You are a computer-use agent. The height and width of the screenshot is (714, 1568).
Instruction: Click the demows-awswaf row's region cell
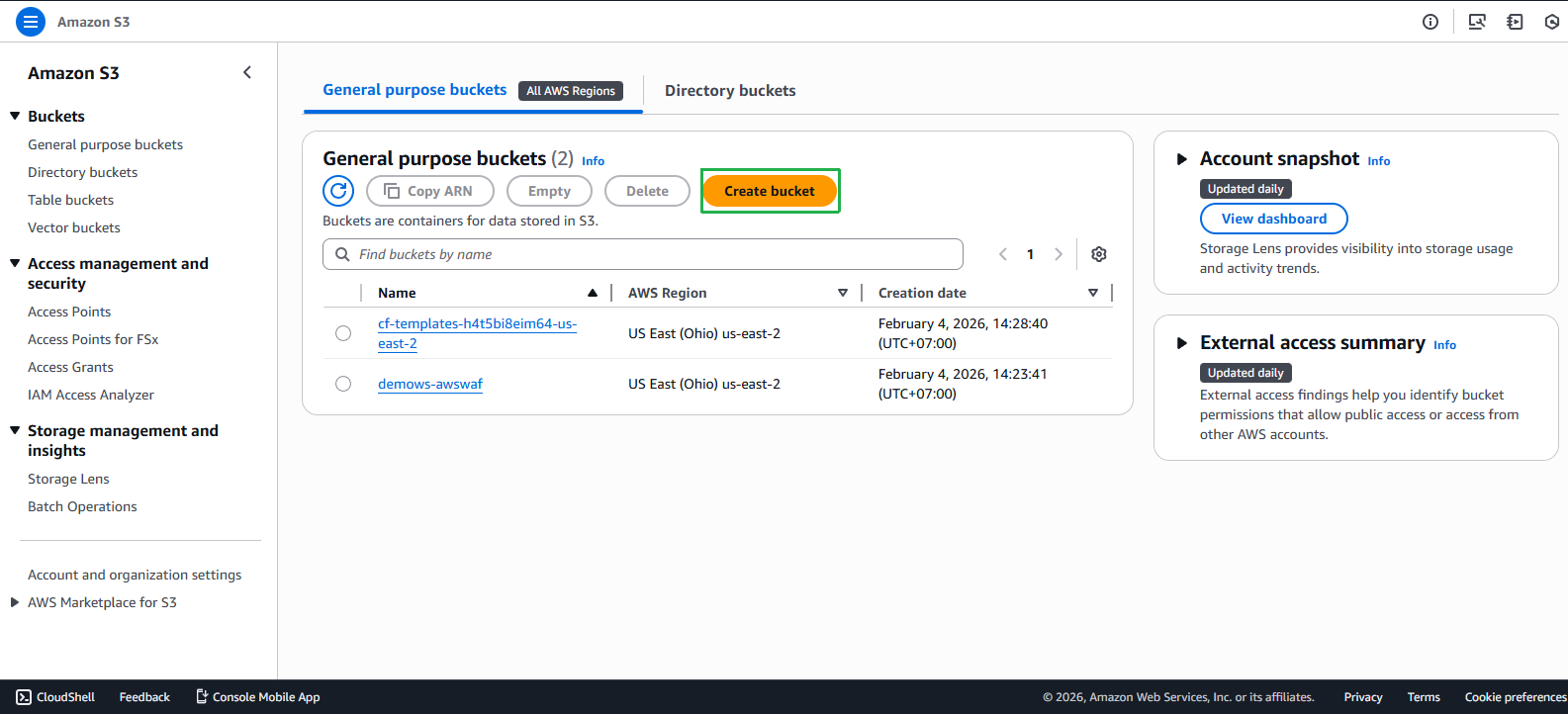704,384
